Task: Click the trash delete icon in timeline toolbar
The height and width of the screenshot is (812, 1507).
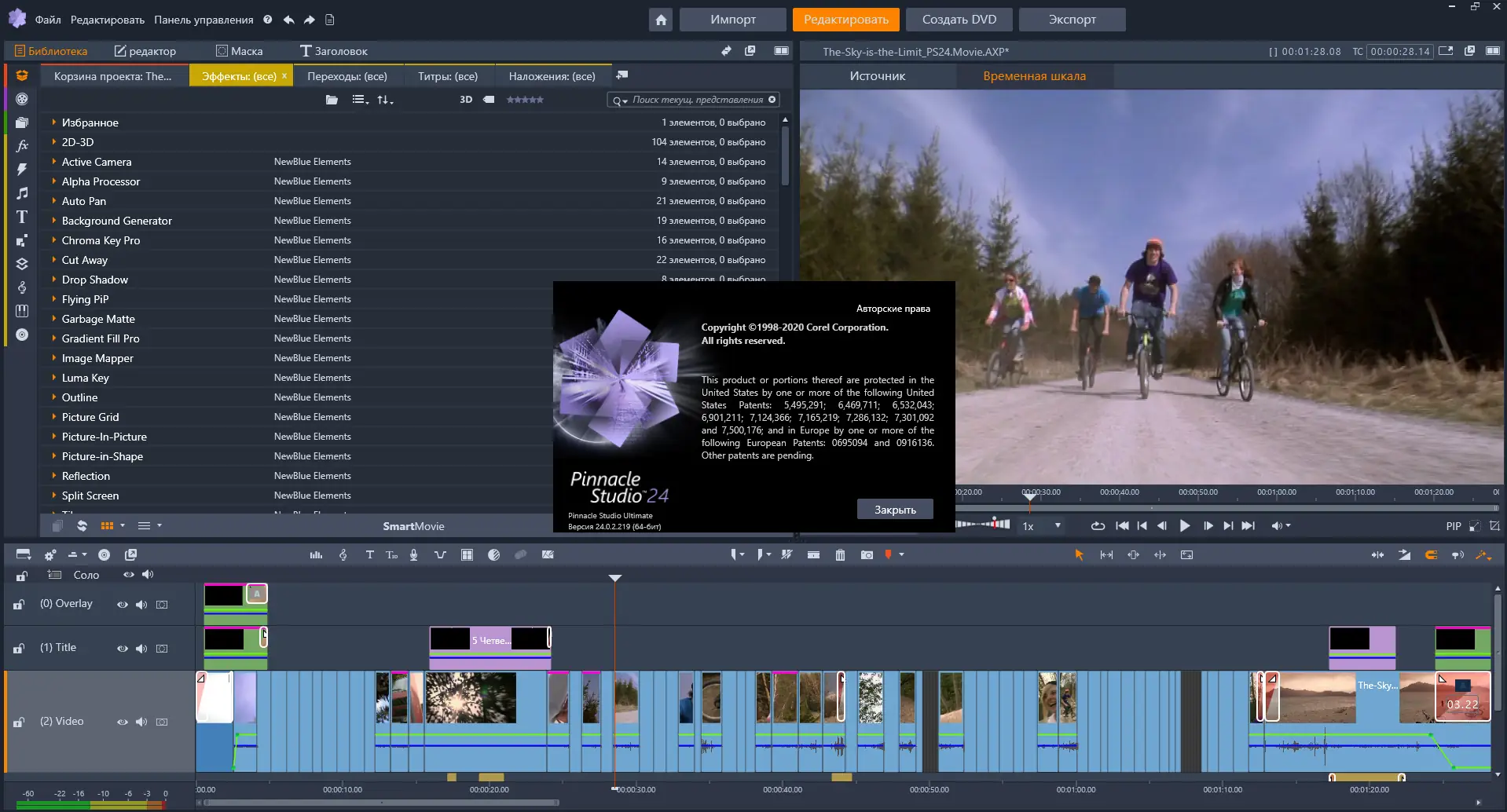Action: 840,555
